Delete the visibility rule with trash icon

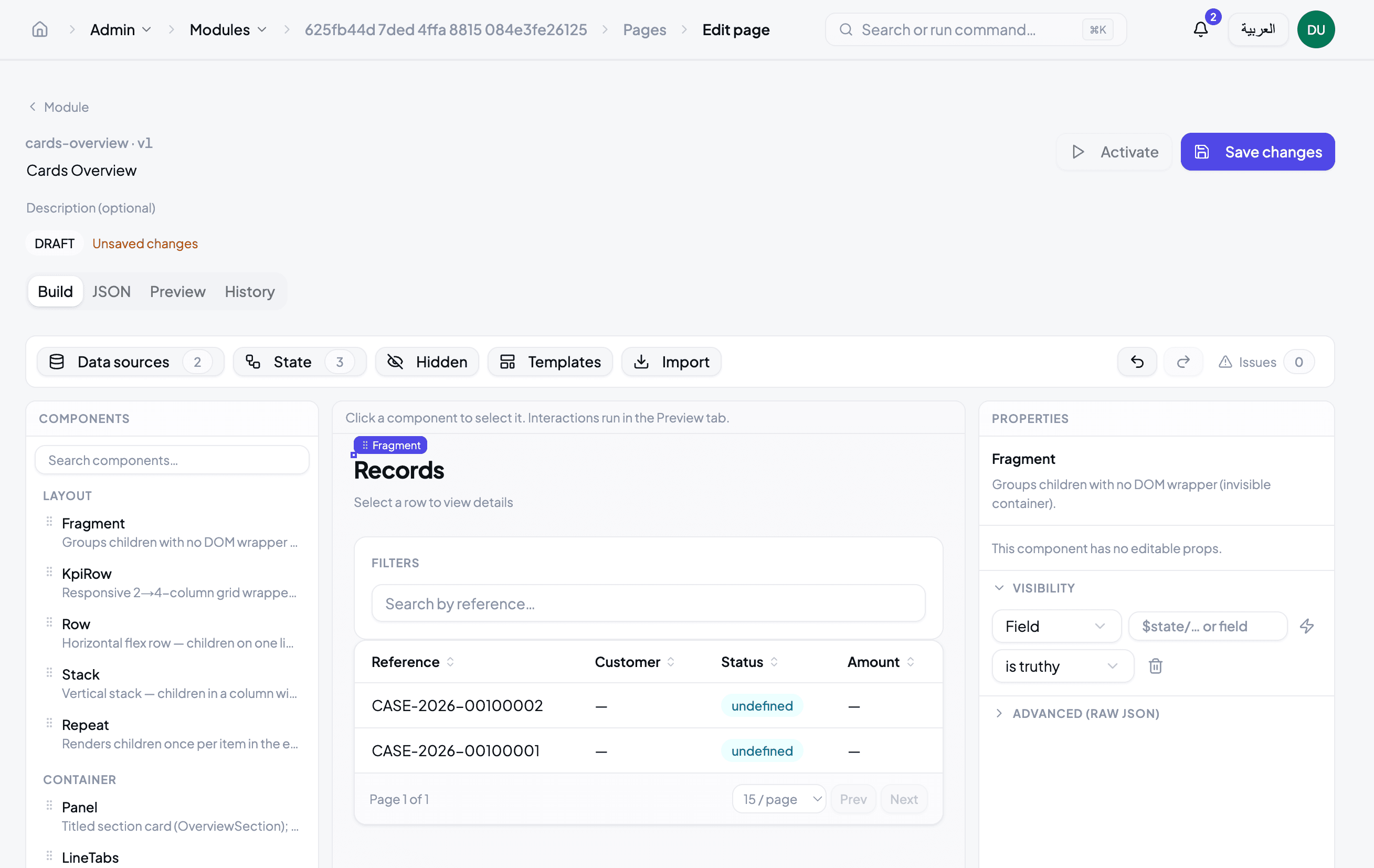click(1155, 665)
